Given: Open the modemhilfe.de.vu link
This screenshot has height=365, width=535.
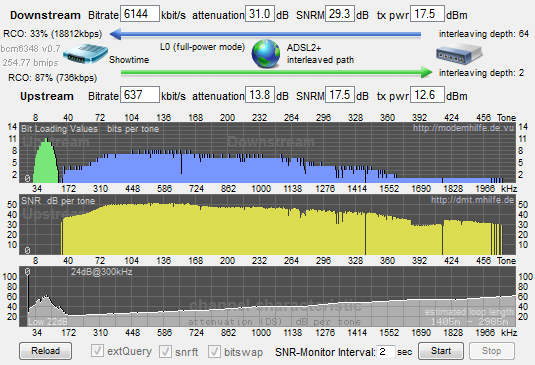Looking at the screenshot, I should click(463, 128).
